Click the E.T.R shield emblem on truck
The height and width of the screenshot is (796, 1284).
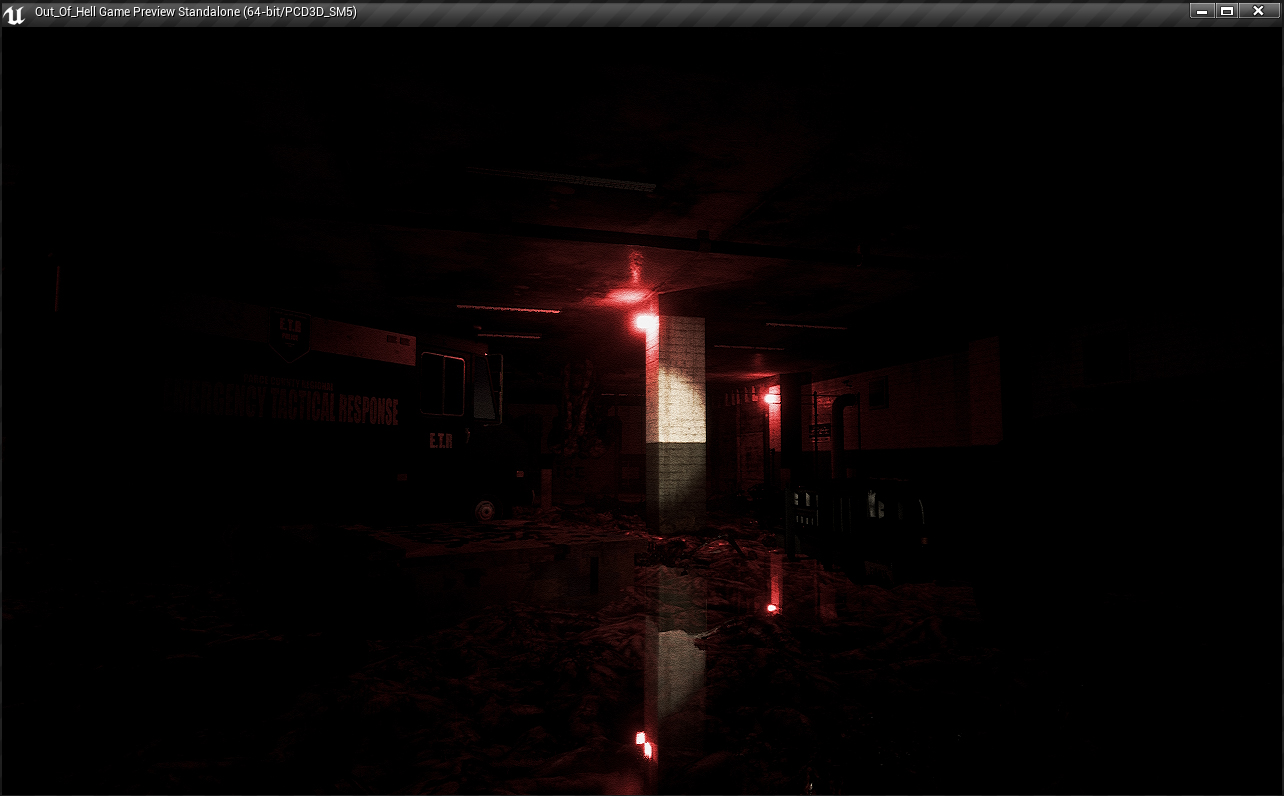291,335
